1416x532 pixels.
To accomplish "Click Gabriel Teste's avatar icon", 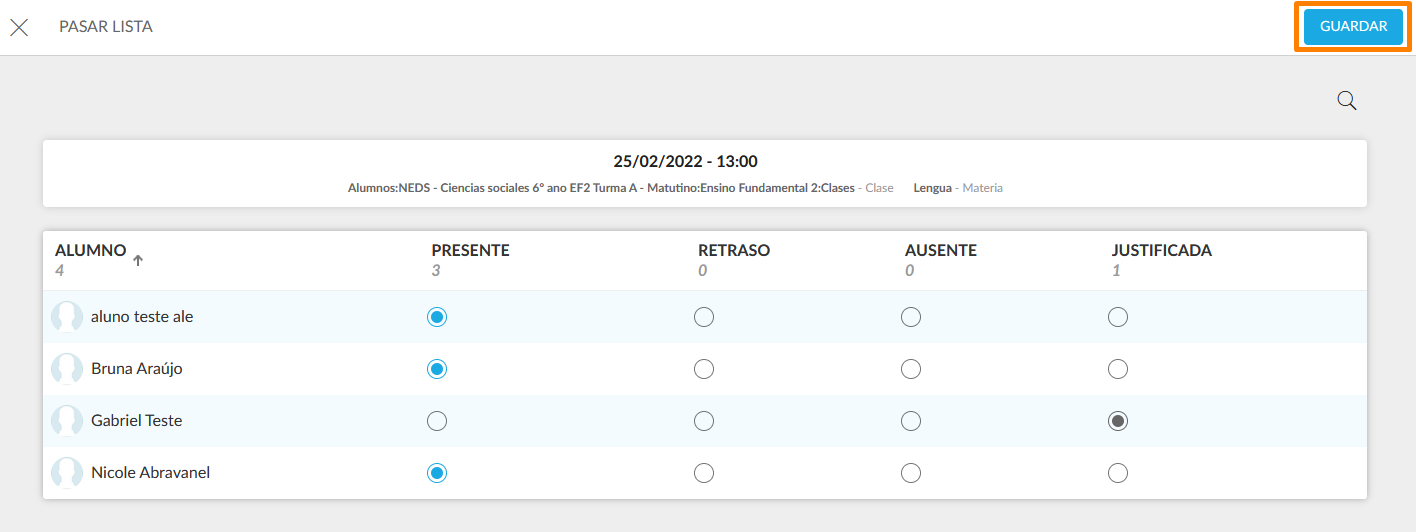I will pos(67,421).
